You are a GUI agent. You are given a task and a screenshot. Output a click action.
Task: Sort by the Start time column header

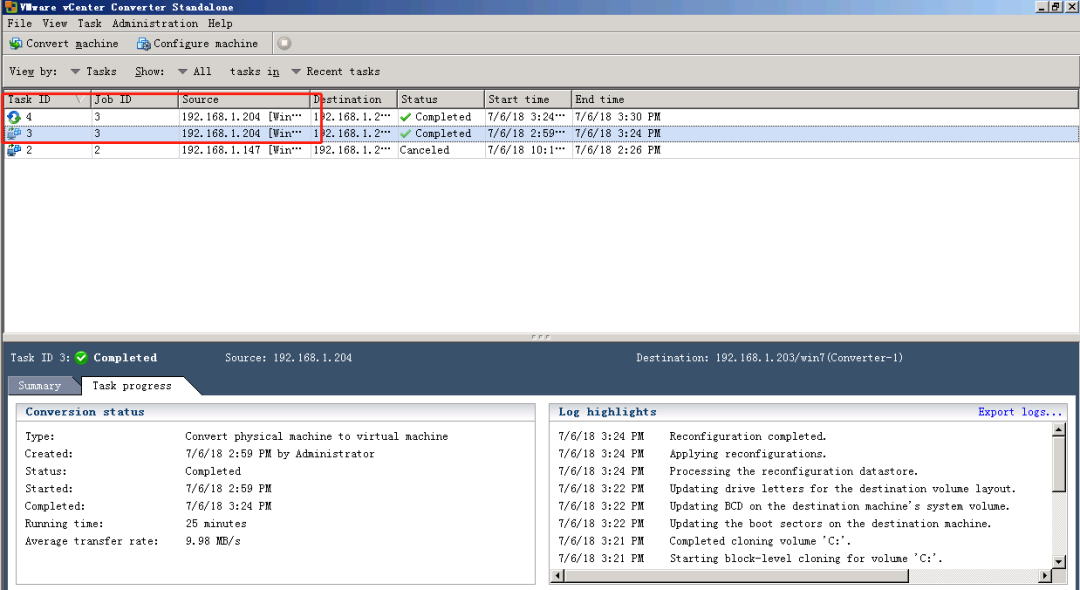(528, 99)
